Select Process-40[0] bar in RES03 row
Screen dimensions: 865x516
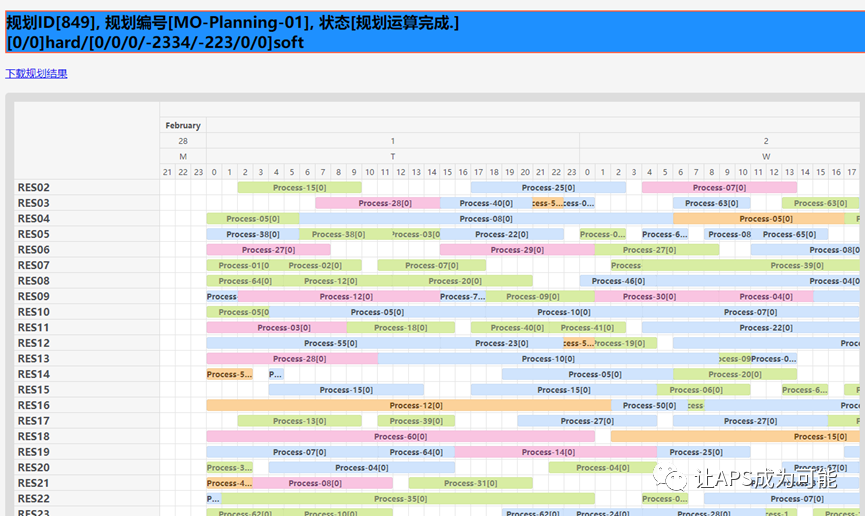(486, 203)
